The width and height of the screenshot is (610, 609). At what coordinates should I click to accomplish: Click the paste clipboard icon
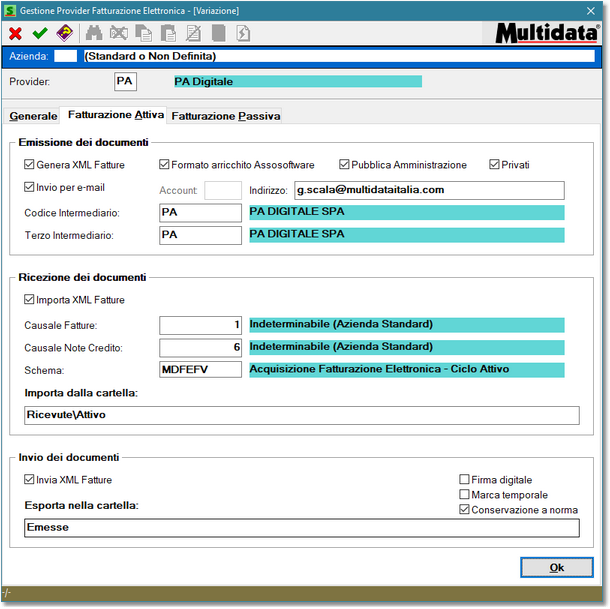(168, 33)
